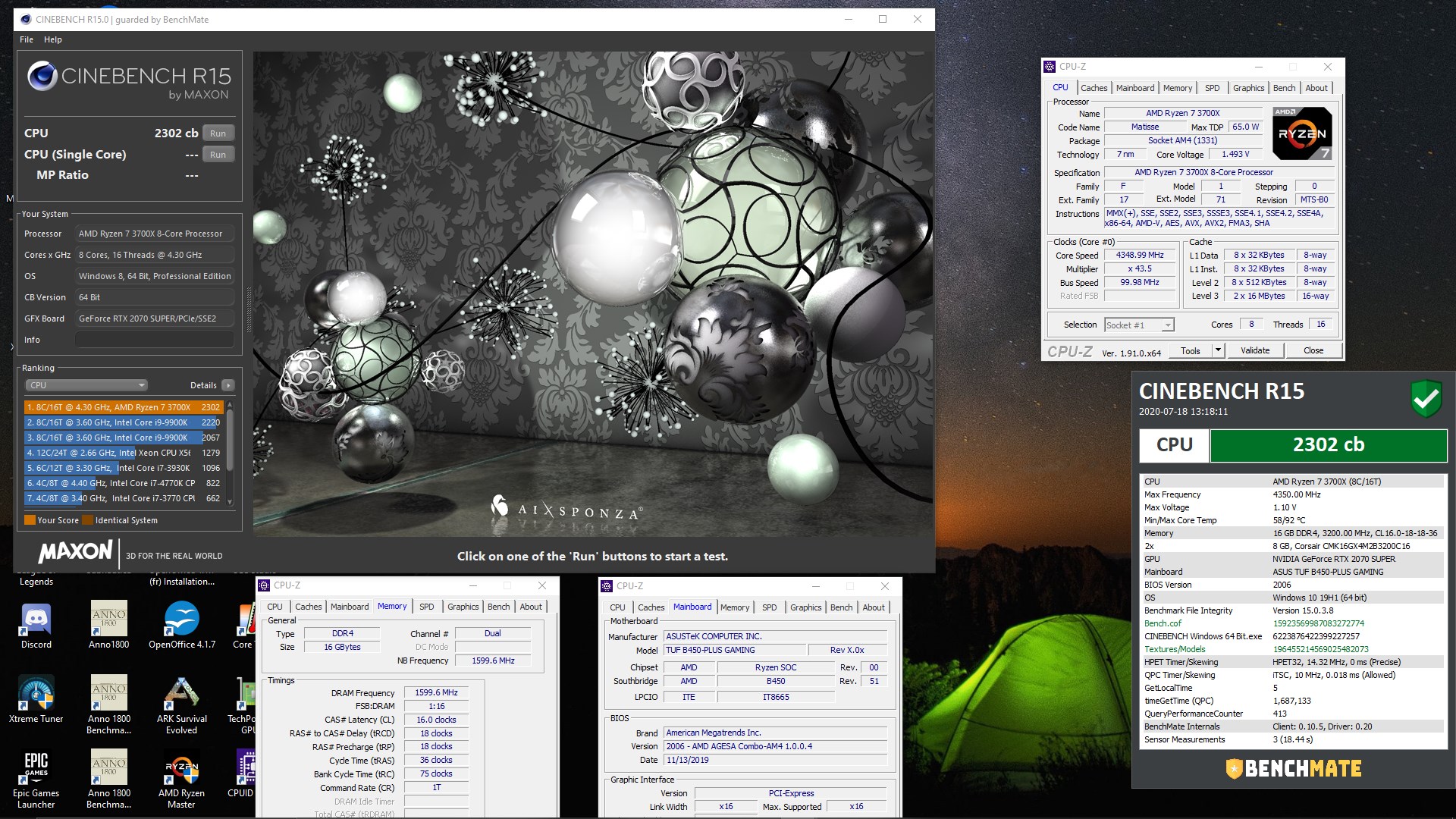Viewport: 1456px width, 819px height.
Task: Select ranking row 4 Intel Xeon CPU
Action: click(x=124, y=453)
